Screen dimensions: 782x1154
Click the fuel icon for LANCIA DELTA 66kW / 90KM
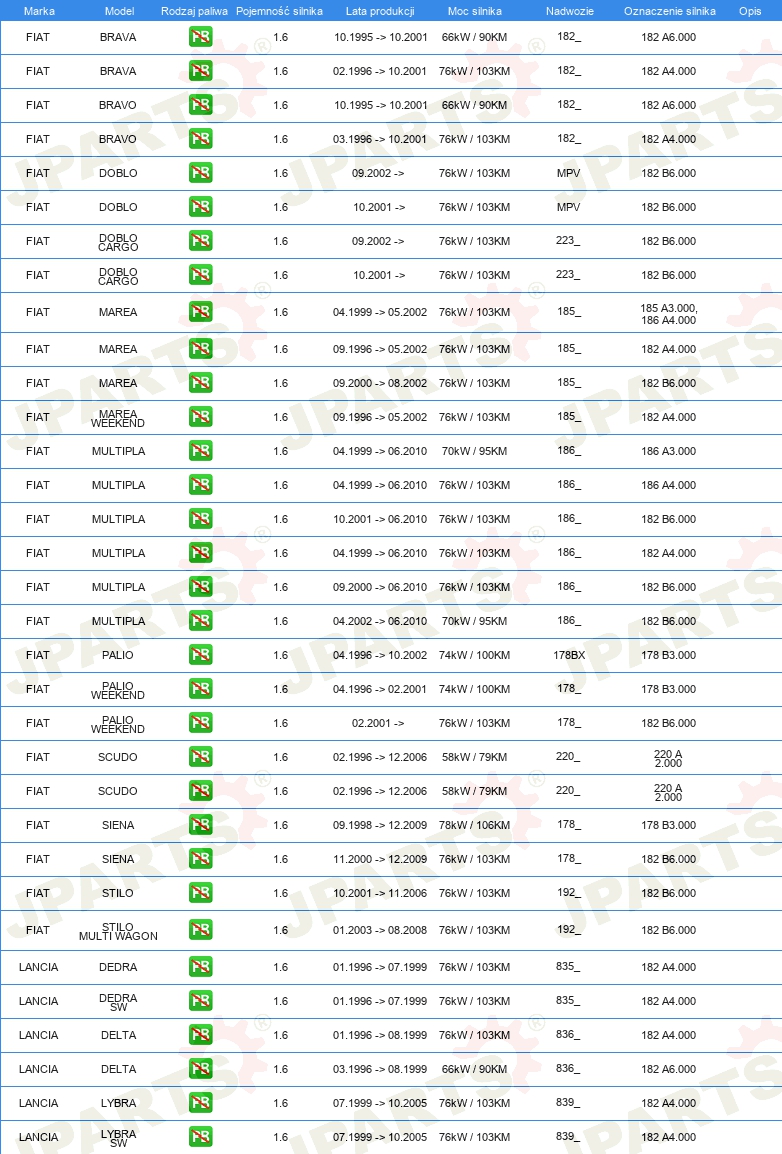coord(200,1069)
